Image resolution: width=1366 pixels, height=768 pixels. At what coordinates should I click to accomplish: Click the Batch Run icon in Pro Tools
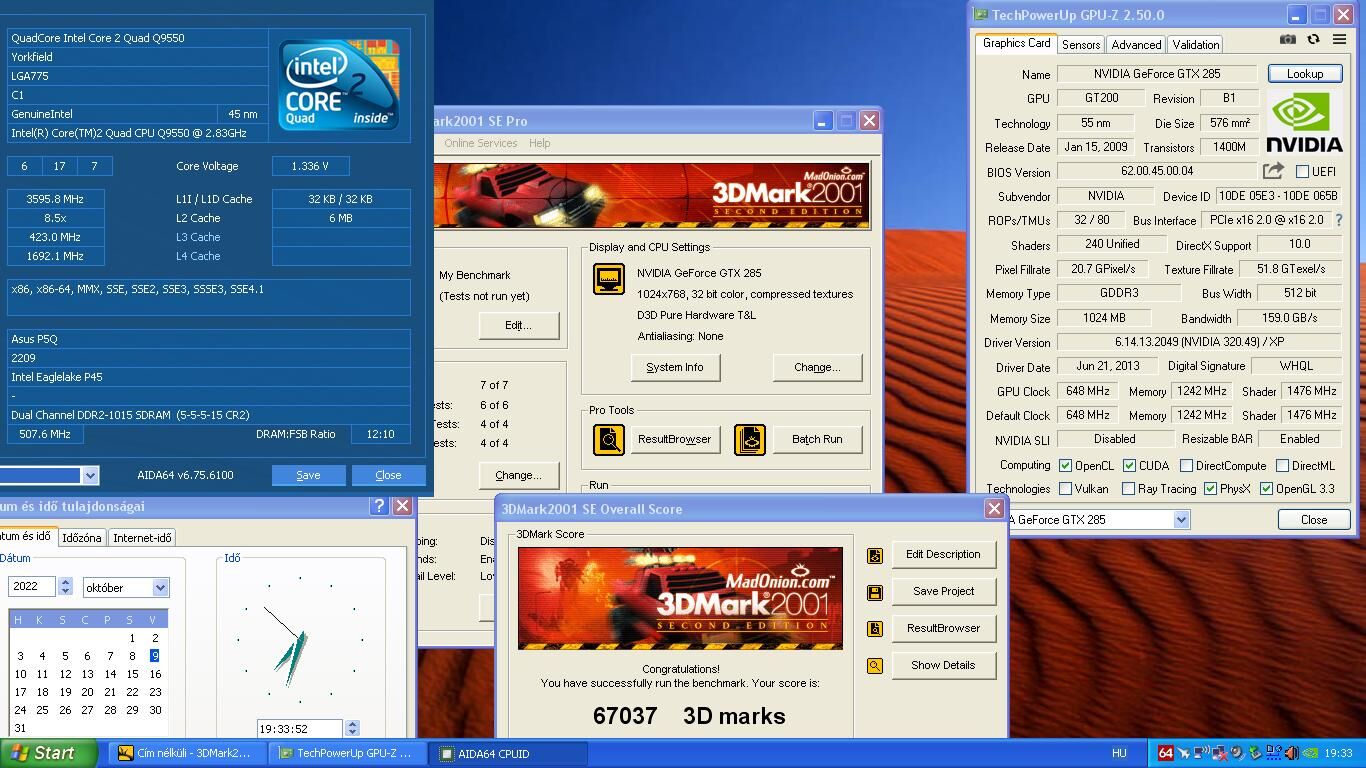[750, 439]
